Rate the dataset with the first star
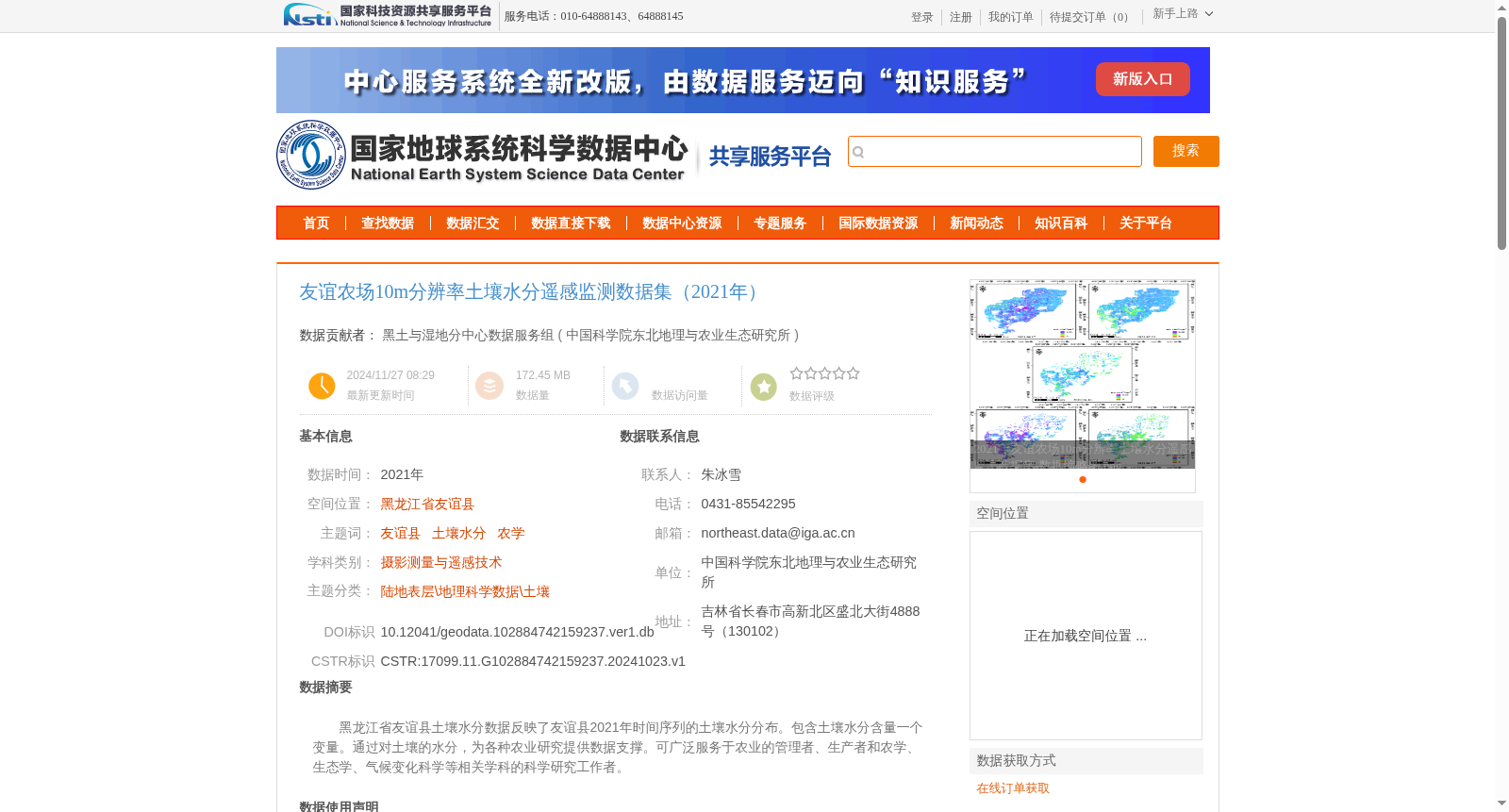The width and height of the screenshot is (1509, 812). (797, 373)
